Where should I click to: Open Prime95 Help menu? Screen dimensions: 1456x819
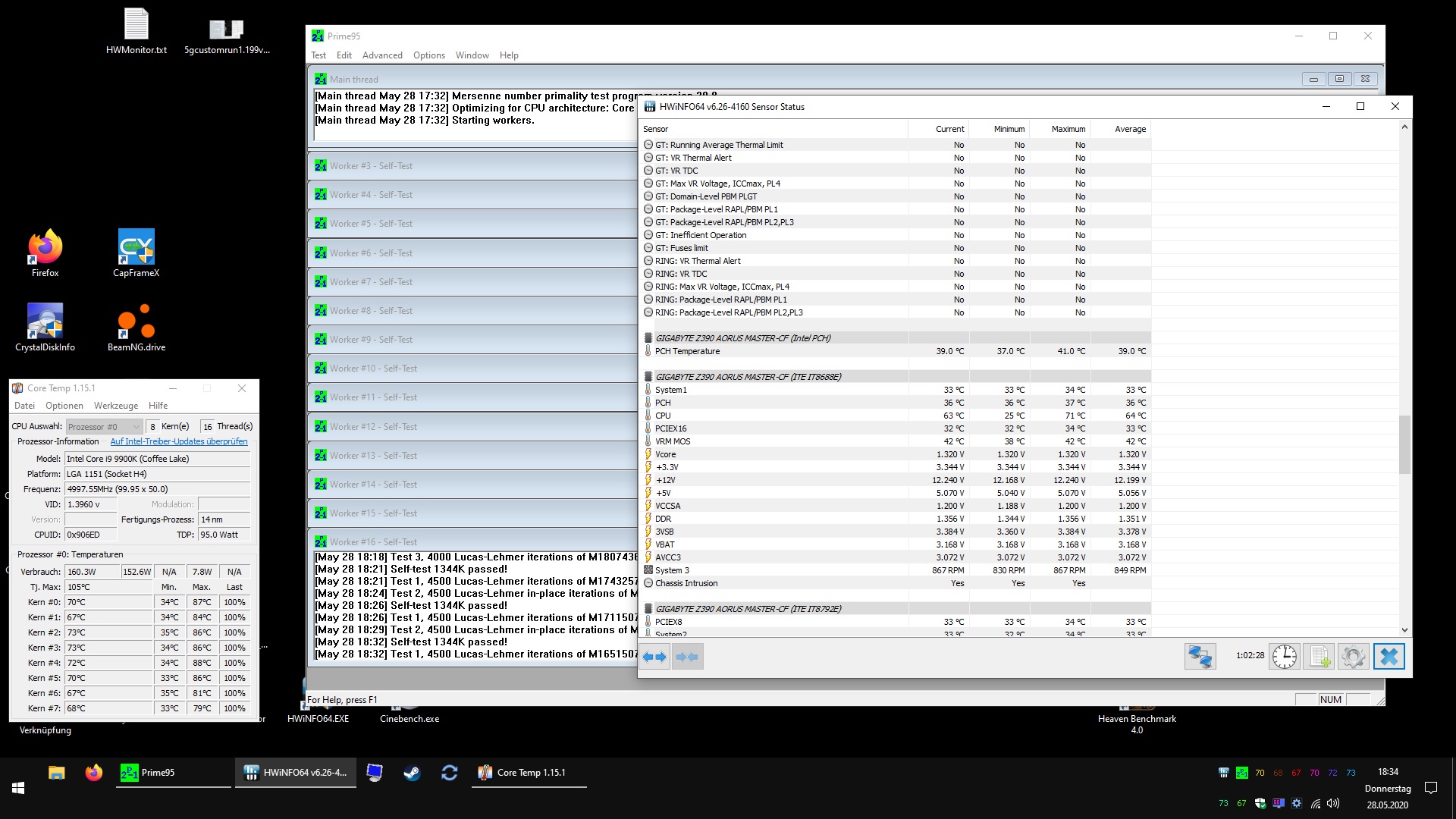(x=510, y=55)
